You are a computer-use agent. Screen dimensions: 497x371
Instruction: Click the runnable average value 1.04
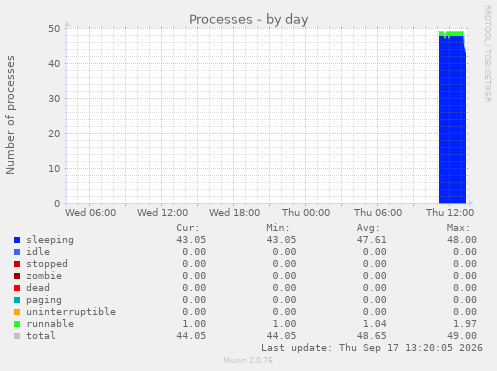point(375,324)
